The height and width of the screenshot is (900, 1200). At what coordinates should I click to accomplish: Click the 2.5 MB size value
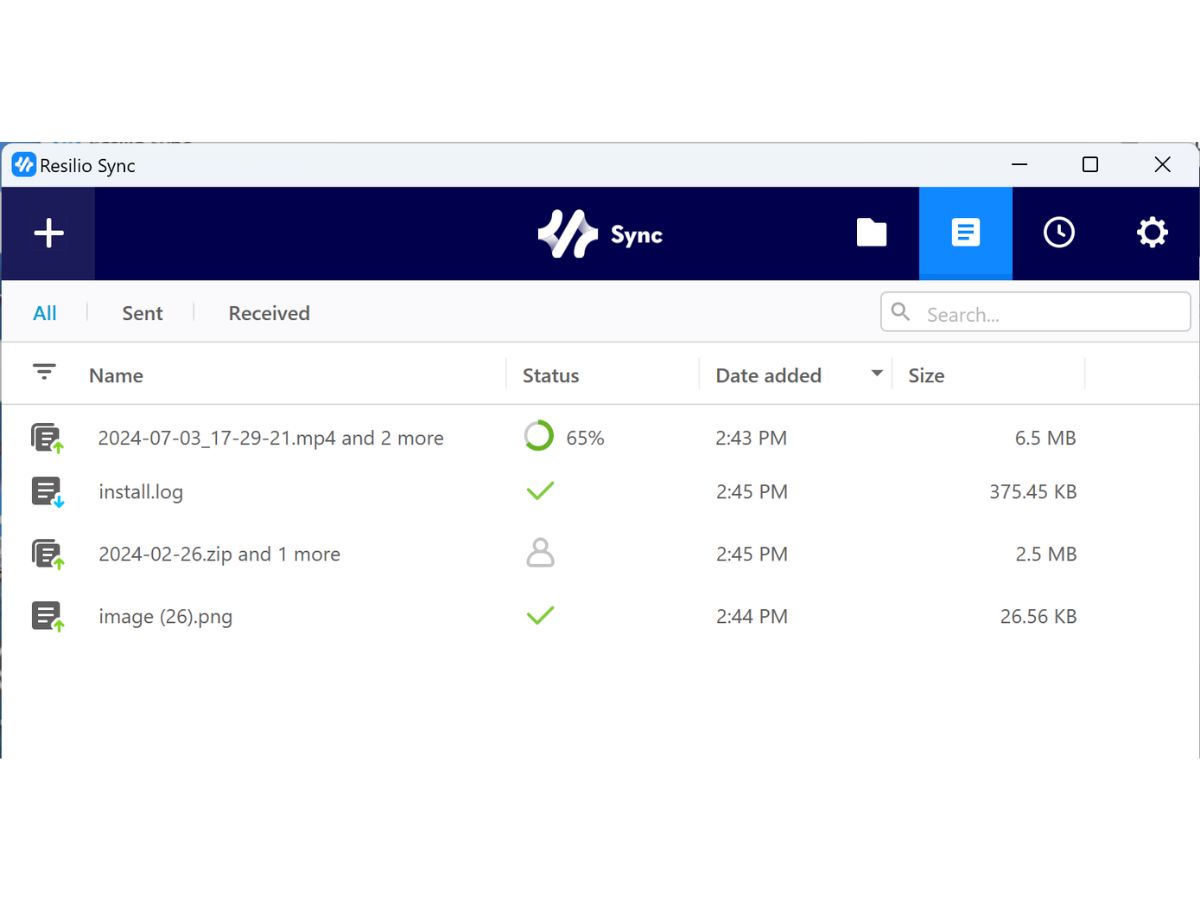pyautogui.click(x=1046, y=554)
